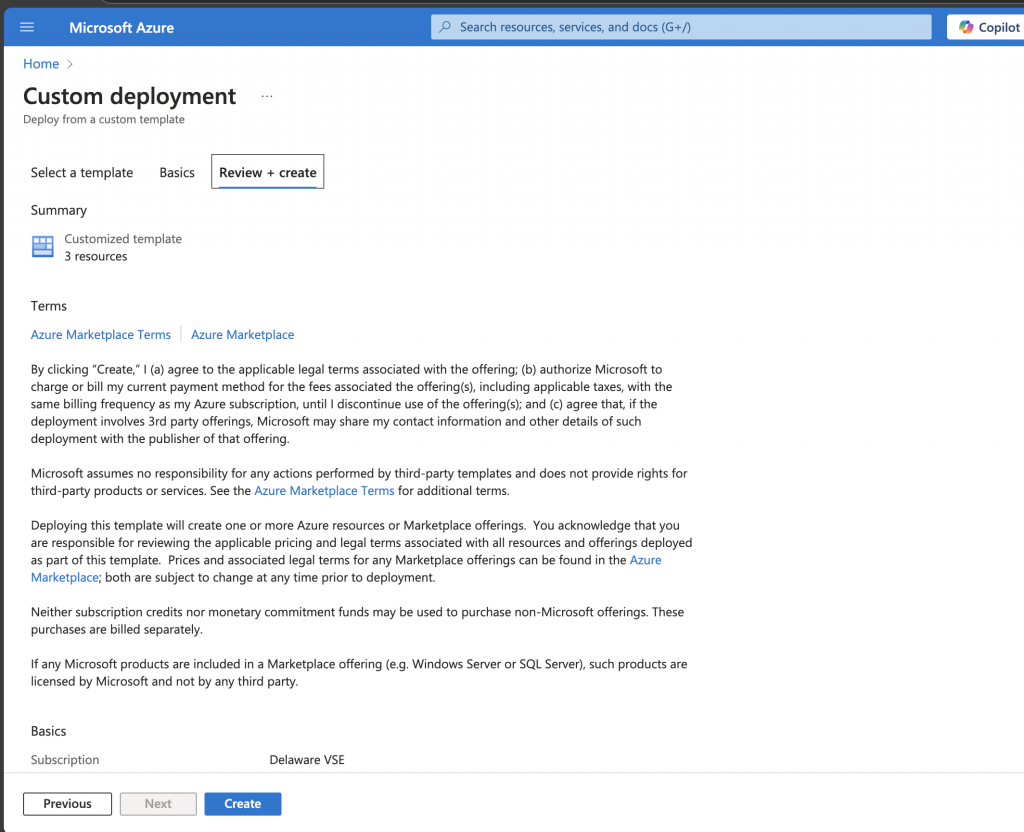Click the search magnifier icon
Screen dimensions: 1024x832
tap(445, 27)
